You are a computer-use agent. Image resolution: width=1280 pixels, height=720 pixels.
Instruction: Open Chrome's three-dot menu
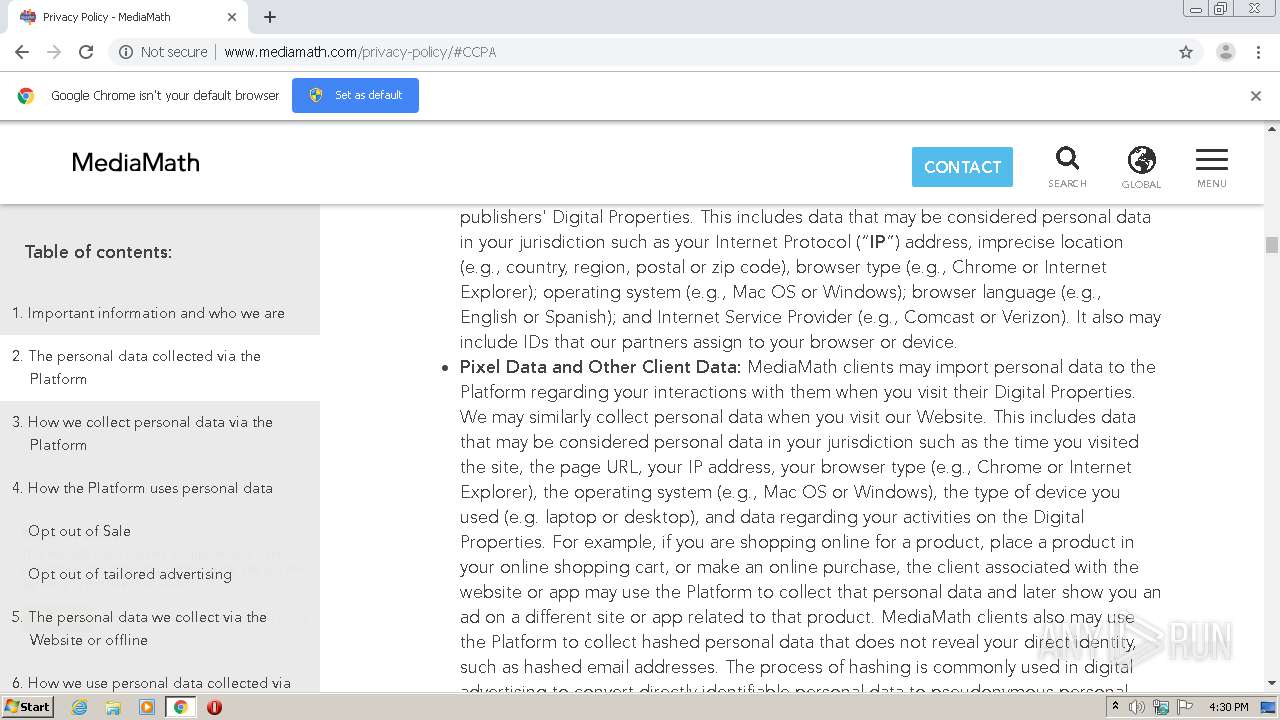tap(1259, 52)
